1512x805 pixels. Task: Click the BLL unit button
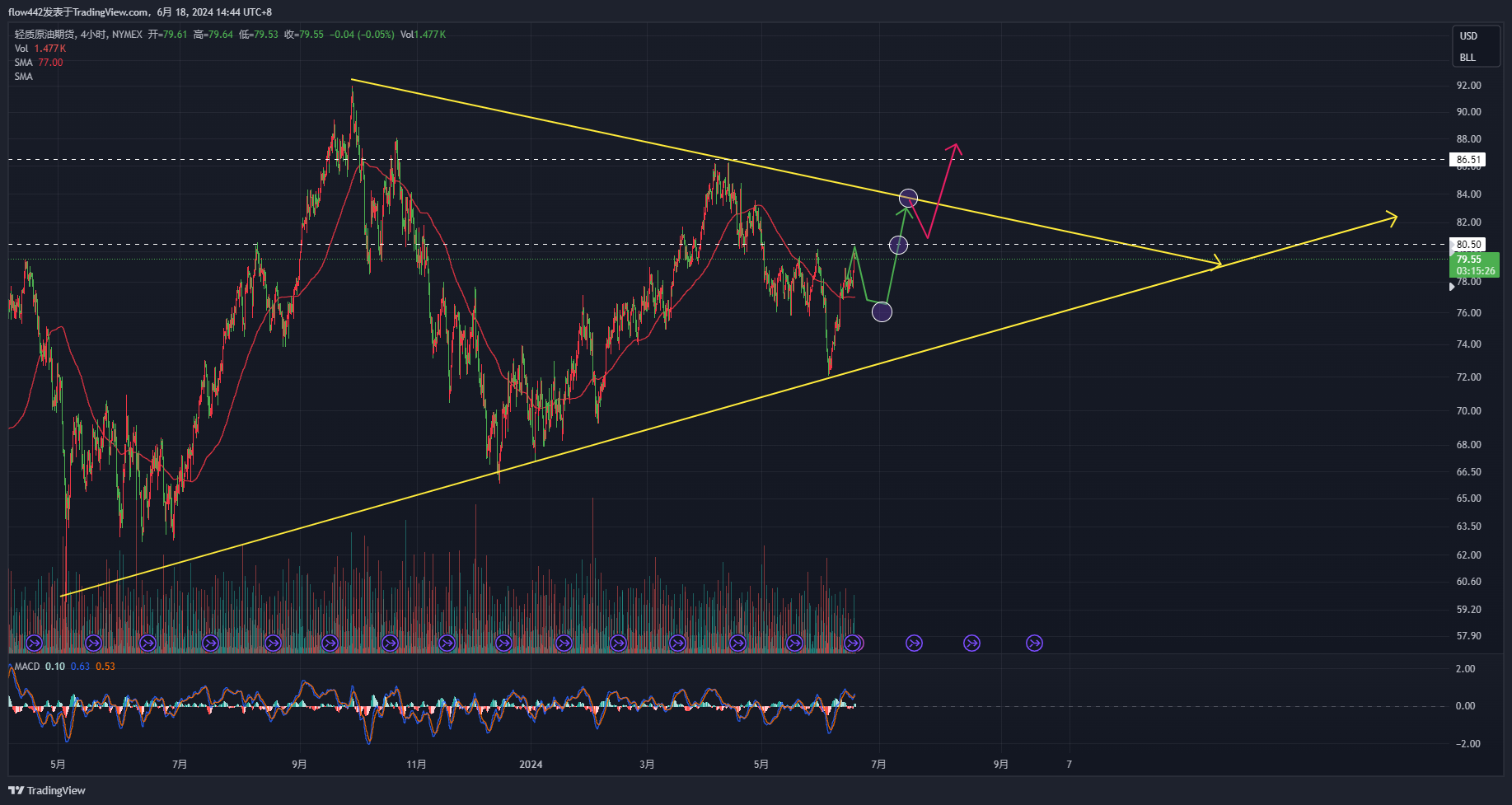click(1468, 58)
